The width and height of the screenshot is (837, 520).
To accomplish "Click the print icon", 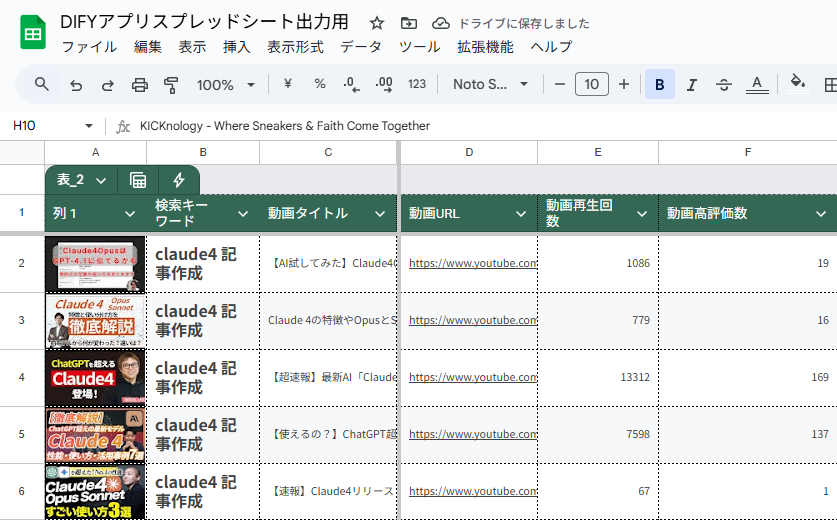I will point(140,85).
